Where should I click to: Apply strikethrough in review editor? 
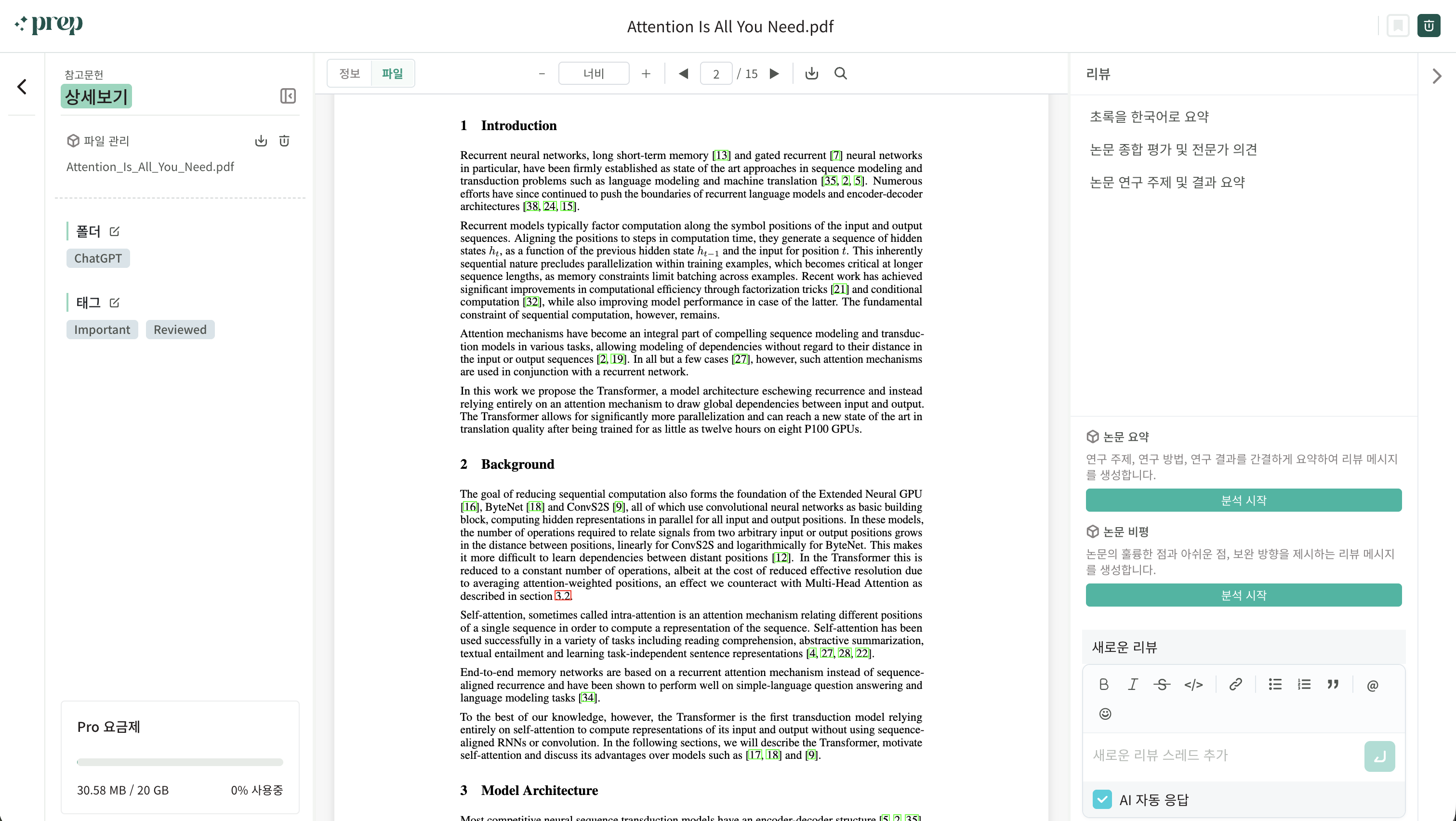pos(1162,684)
